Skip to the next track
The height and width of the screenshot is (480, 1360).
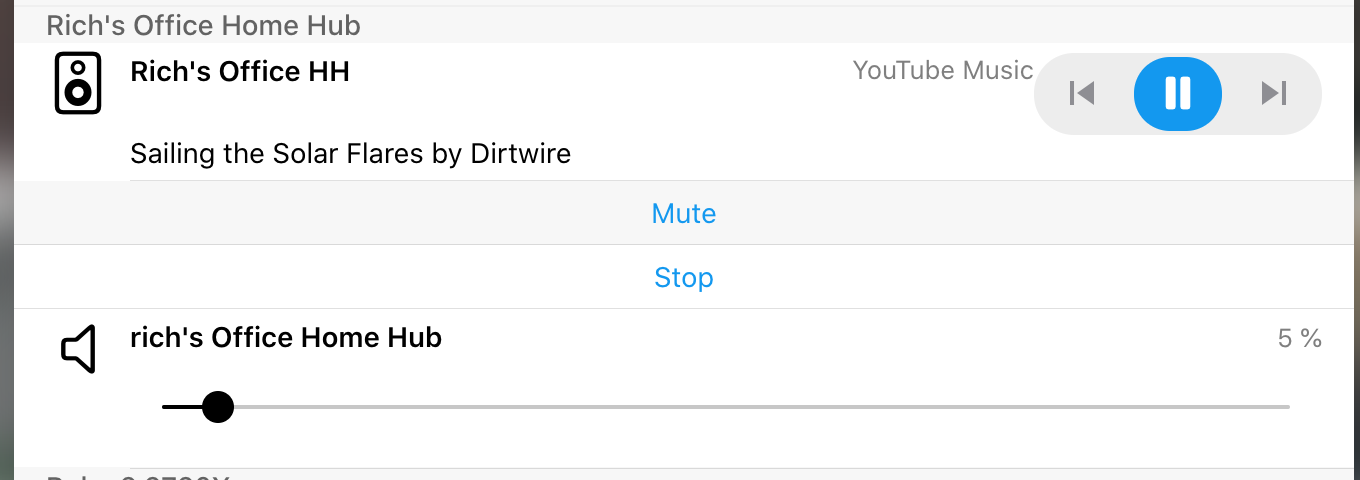1273,94
